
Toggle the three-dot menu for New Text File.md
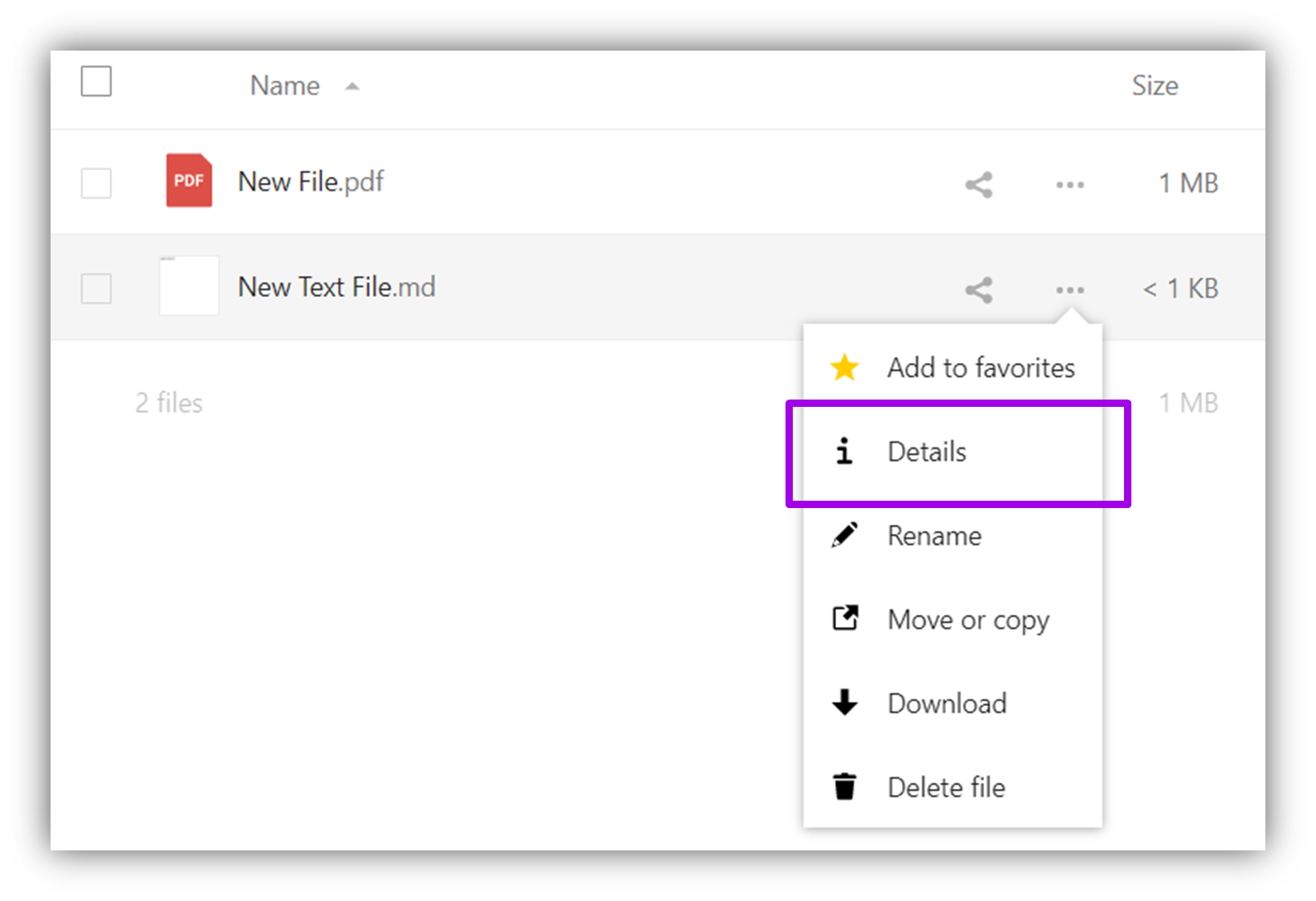click(1069, 290)
